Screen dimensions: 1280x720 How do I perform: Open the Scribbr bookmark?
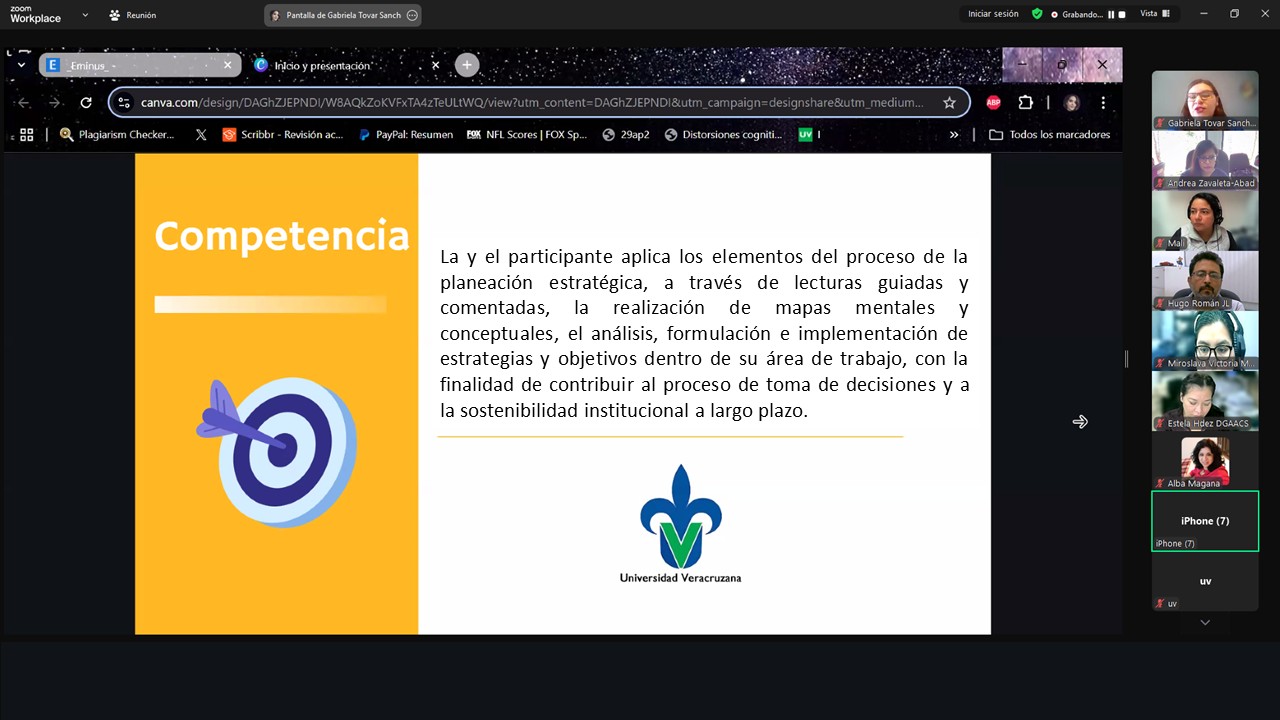(x=283, y=134)
